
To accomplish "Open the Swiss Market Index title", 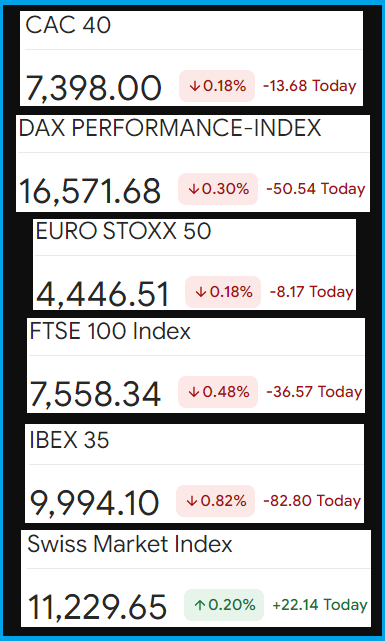I will tap(130, 545).
